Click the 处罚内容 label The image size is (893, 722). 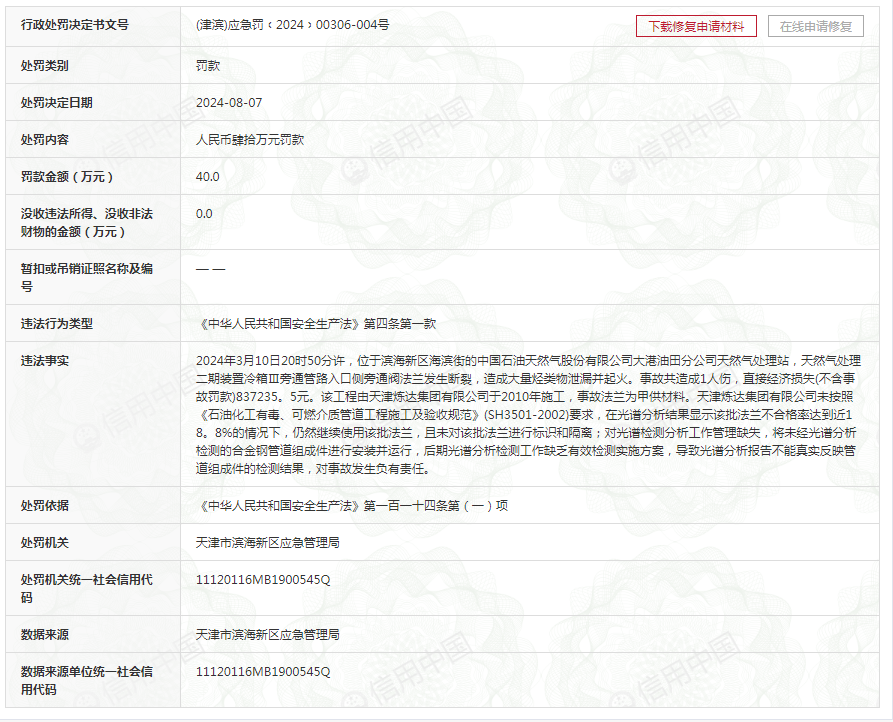[x=44, y=140]
